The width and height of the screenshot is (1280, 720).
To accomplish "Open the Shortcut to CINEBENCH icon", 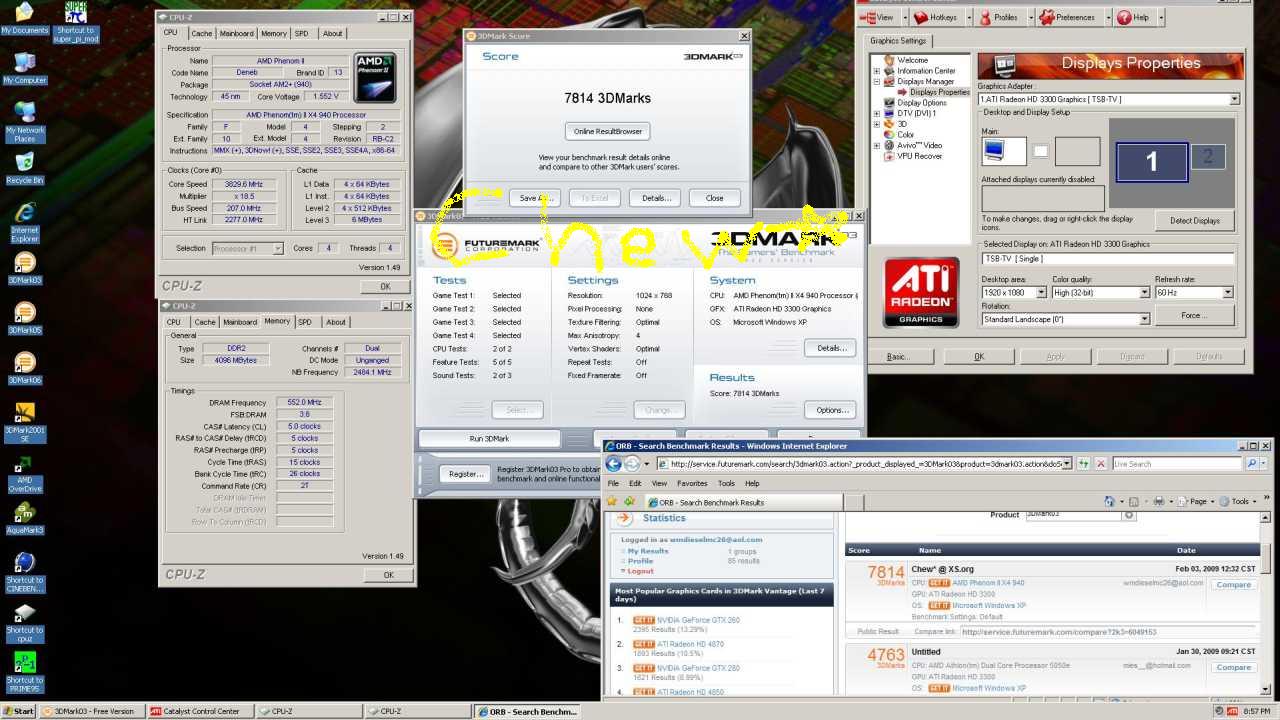I will point(25,572).
